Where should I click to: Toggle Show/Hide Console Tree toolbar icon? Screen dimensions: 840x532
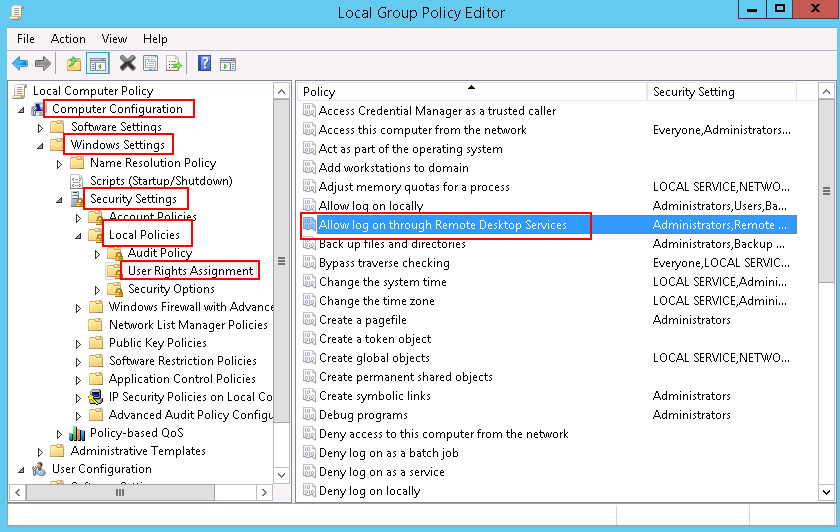(98, 64)
